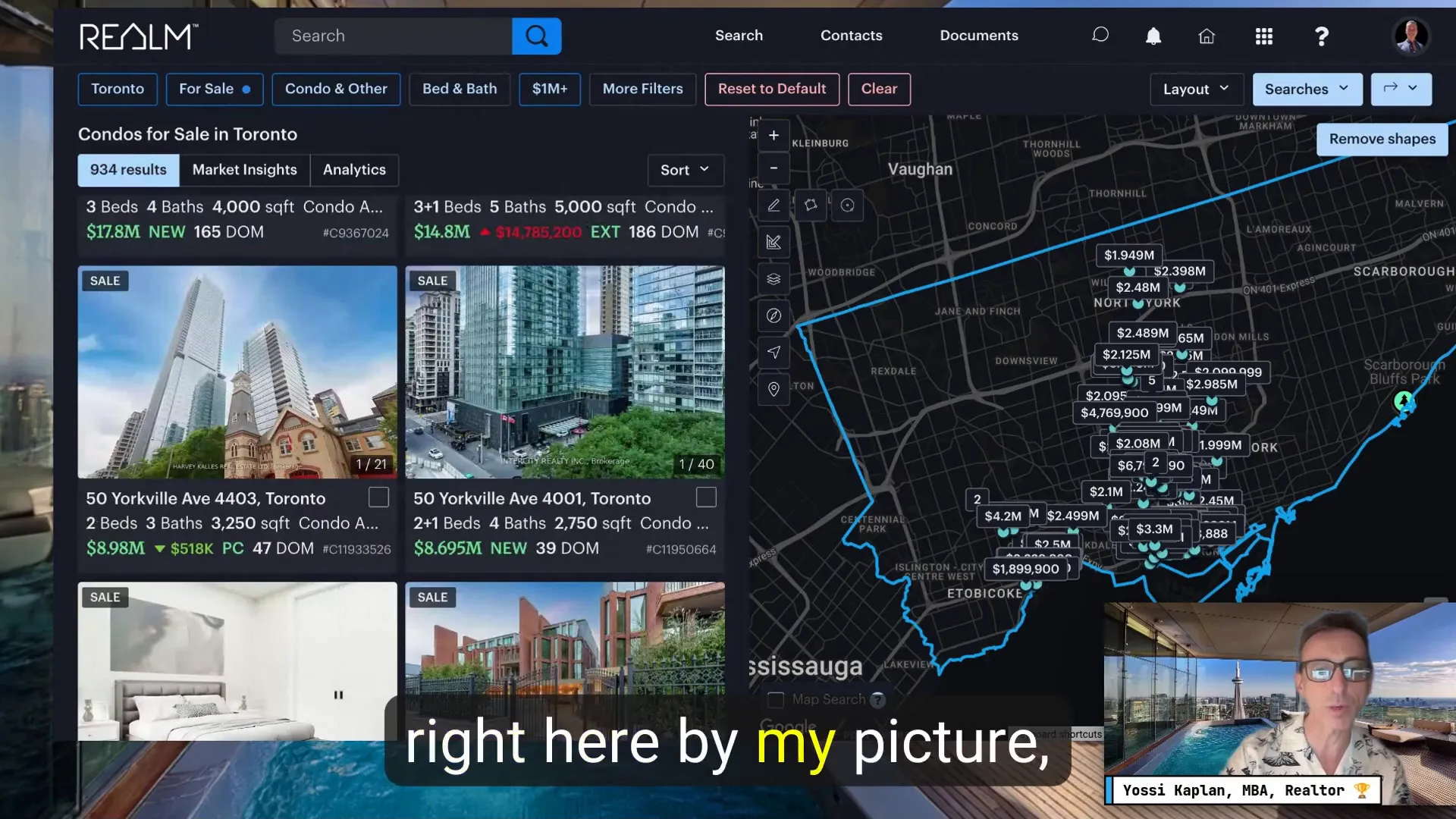Click listing ID #C11950664
Screen dimensions: 1456x819
[681, 549]
